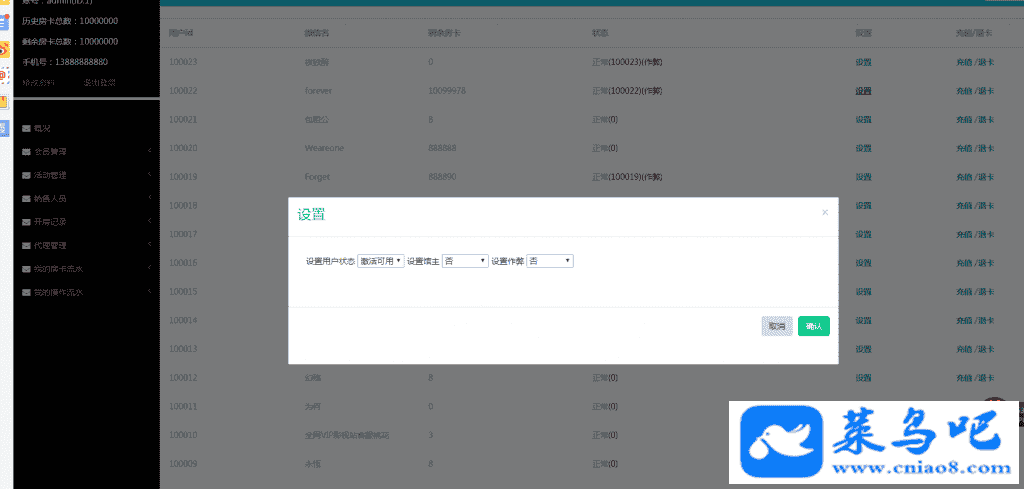
Task: Click 充值 link for user 100023
Action: [x=964, y=62]
